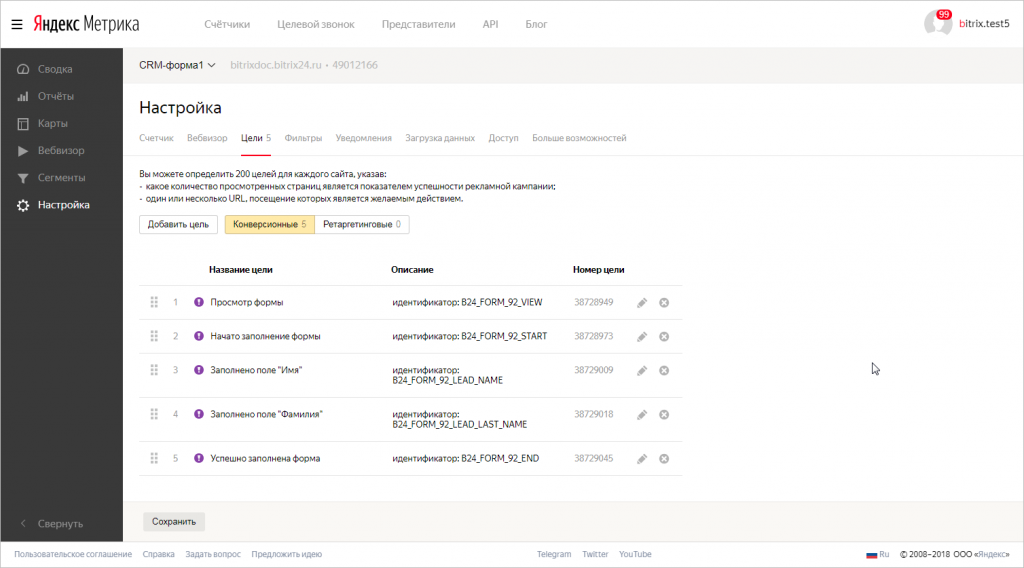Viewport: 1024px width, 568px height.
Task: Open the YouTube footer link
Action: [x=635, y=554]
